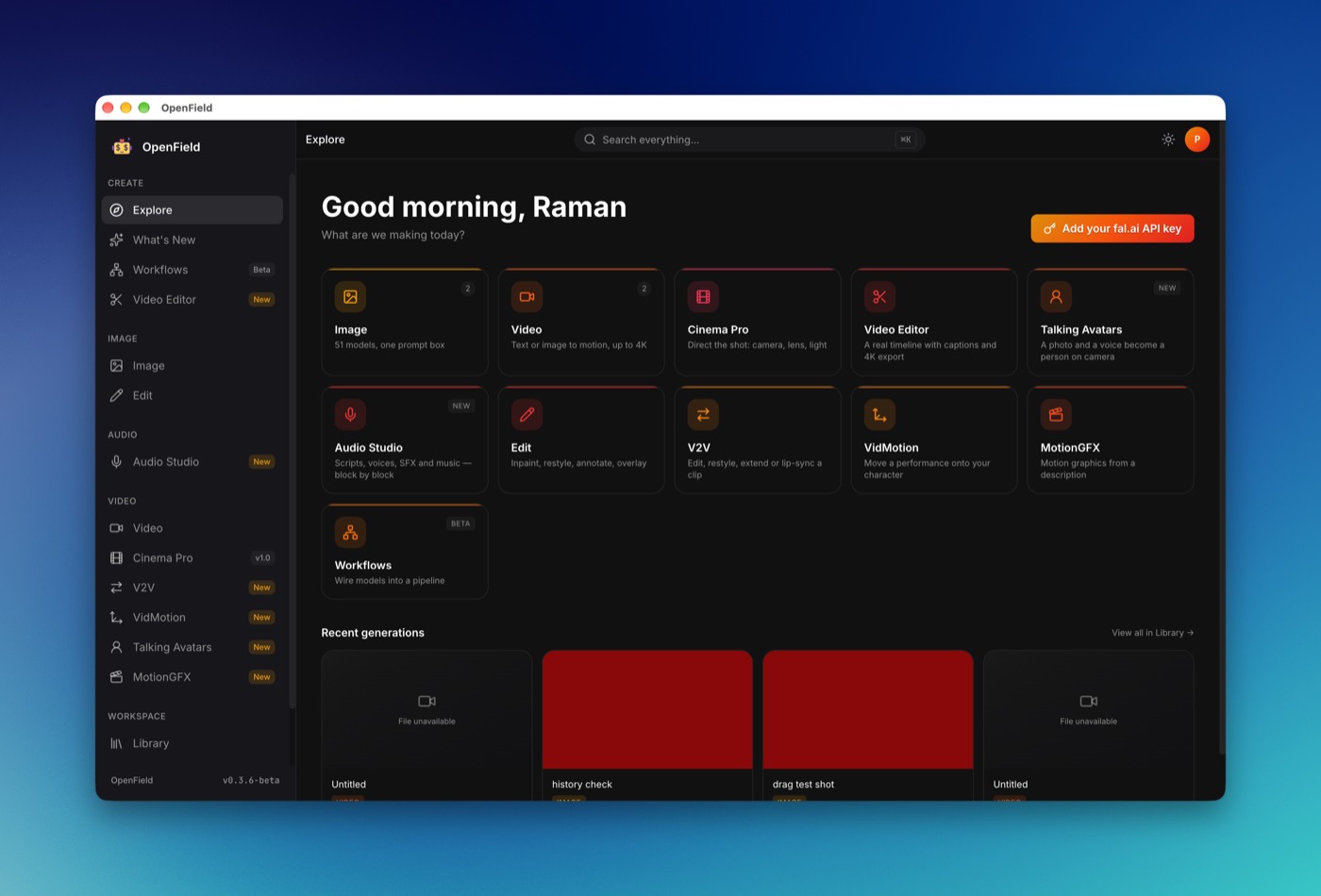Click the 'Recent generations' heading
Viewport: 1321px width, 896px height.
pos(373,633)
